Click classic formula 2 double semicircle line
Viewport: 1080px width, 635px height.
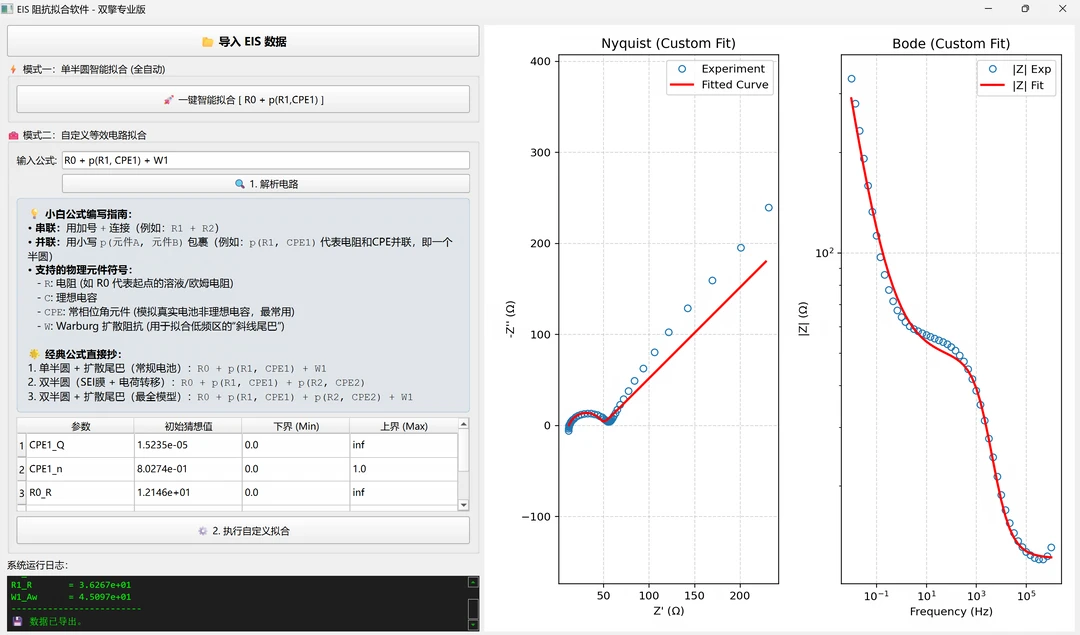196,382
